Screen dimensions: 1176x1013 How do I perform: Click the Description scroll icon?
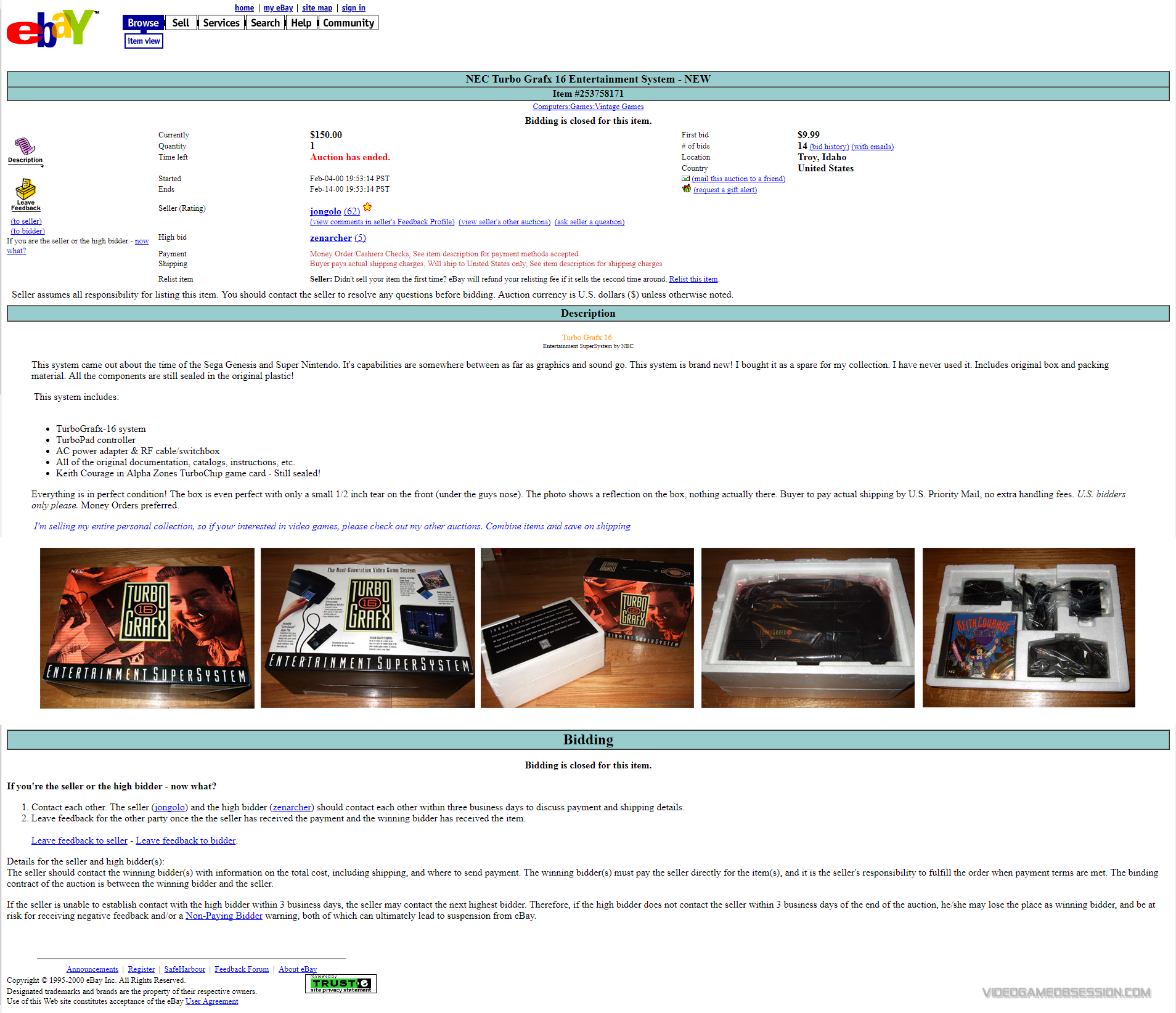(x=25, y=148)
